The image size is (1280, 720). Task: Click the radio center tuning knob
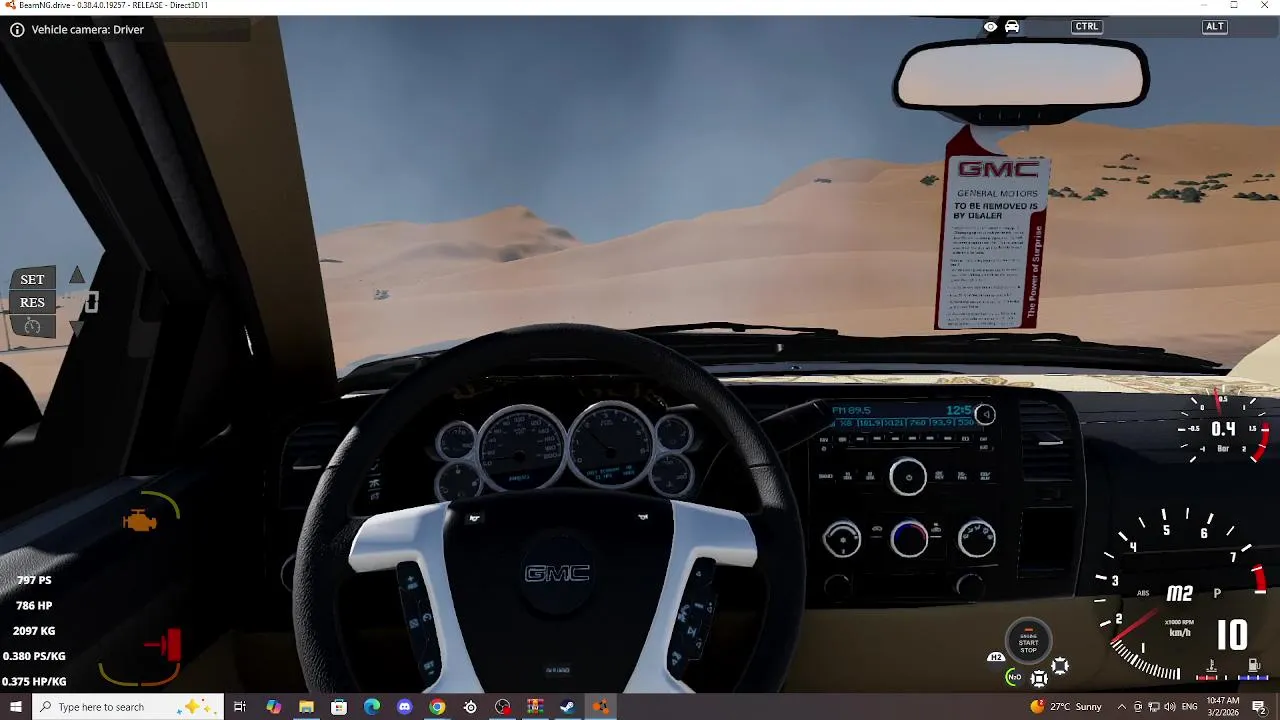(908, 477)
